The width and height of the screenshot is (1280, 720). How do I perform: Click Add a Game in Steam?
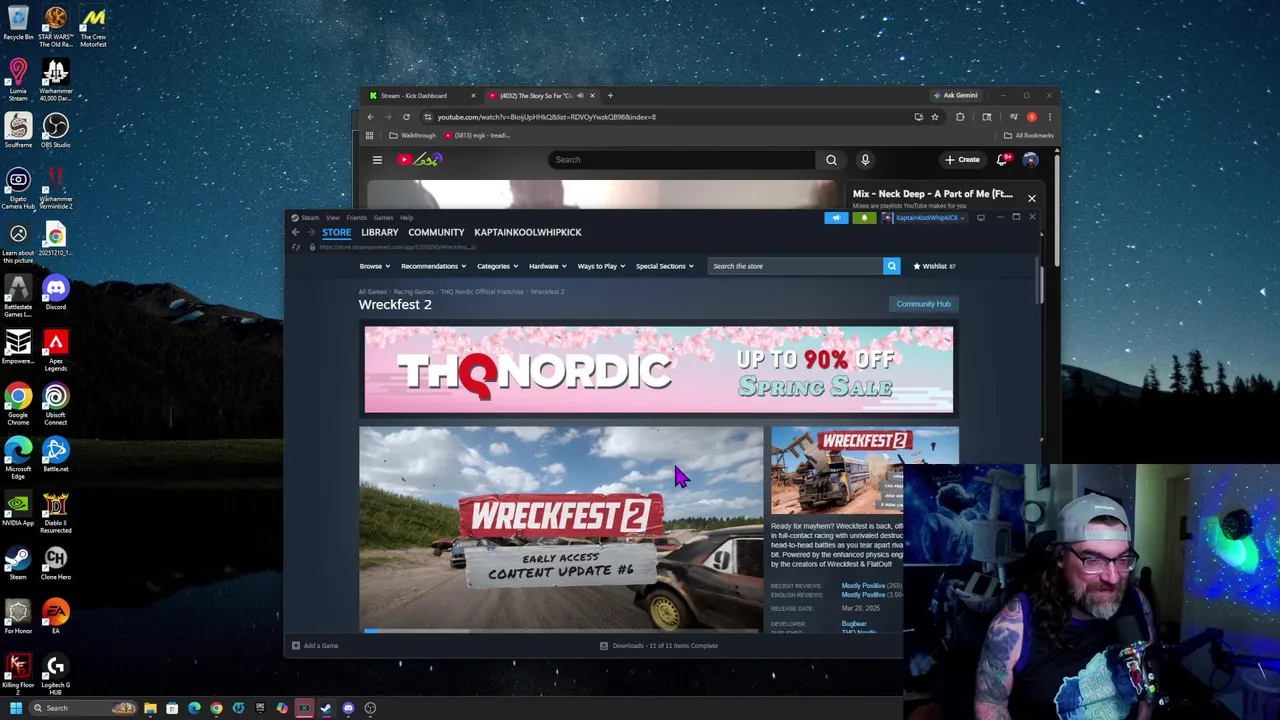point(315,646)
